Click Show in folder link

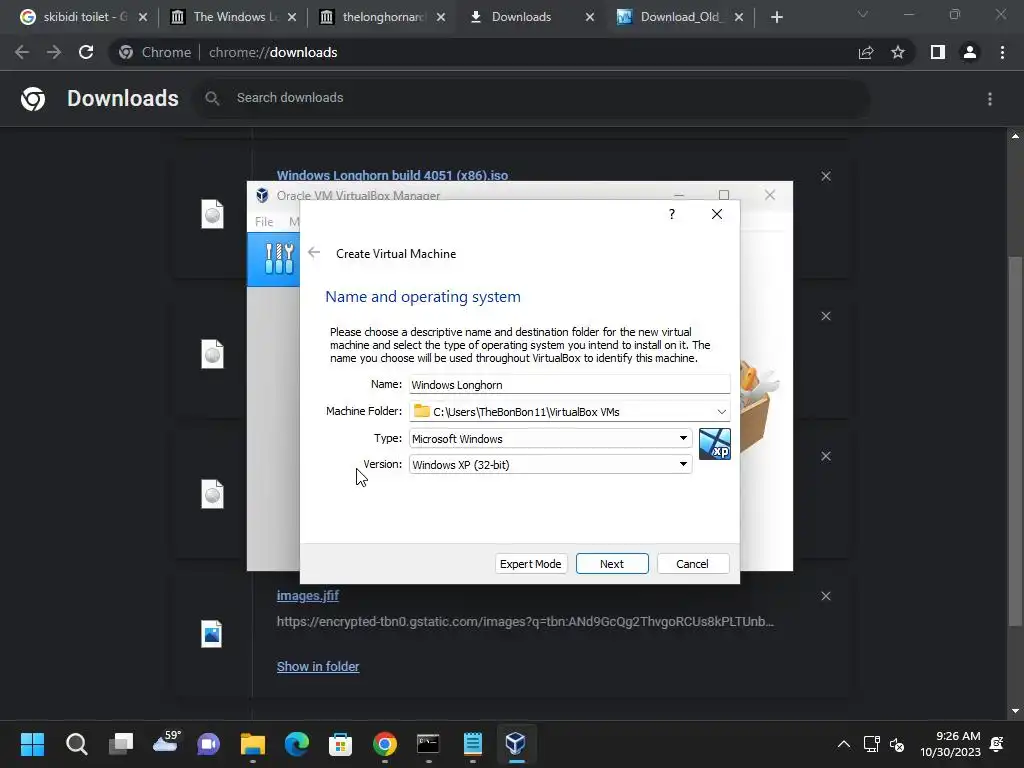(318, 667)
